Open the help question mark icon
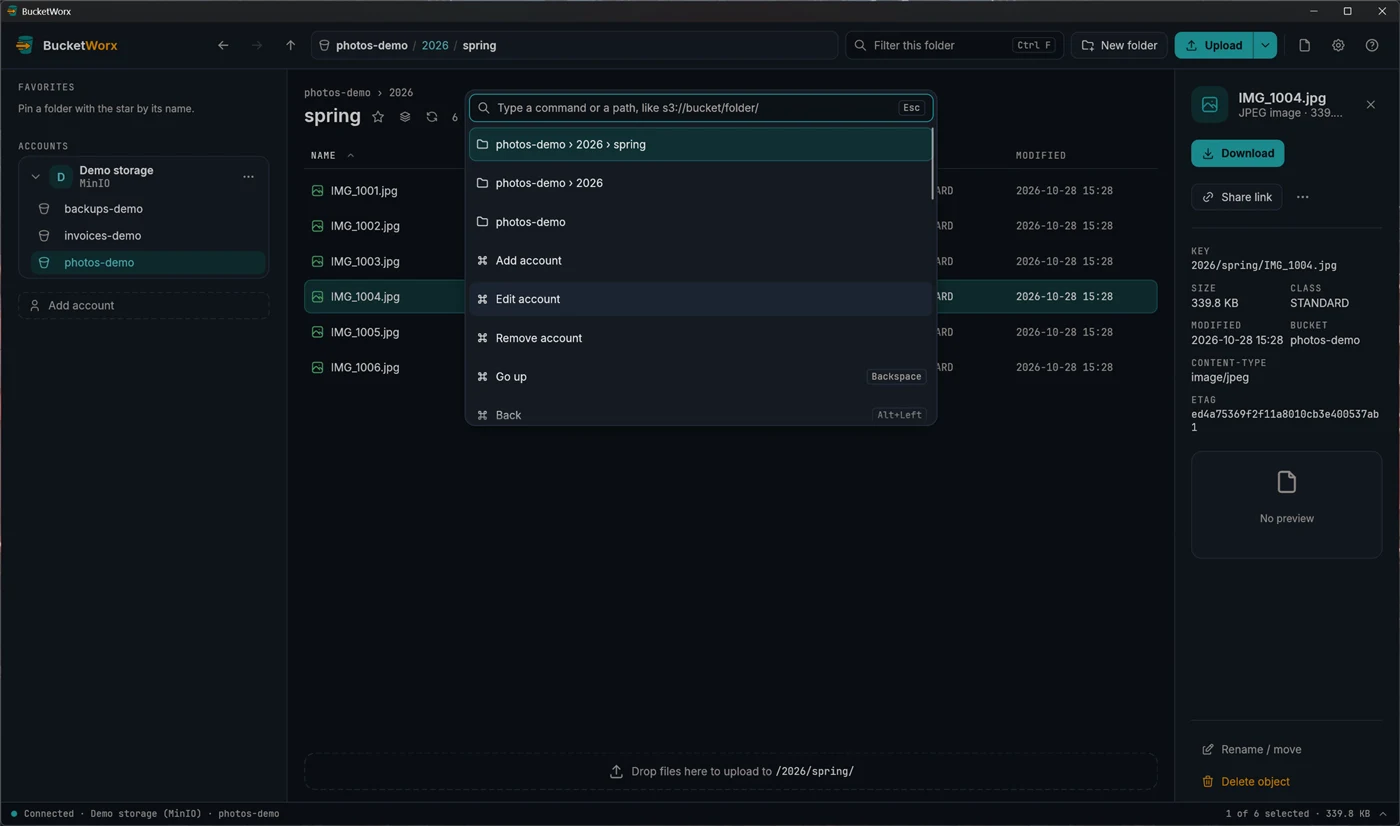The image size is (1400, 826). [1372, 45]
